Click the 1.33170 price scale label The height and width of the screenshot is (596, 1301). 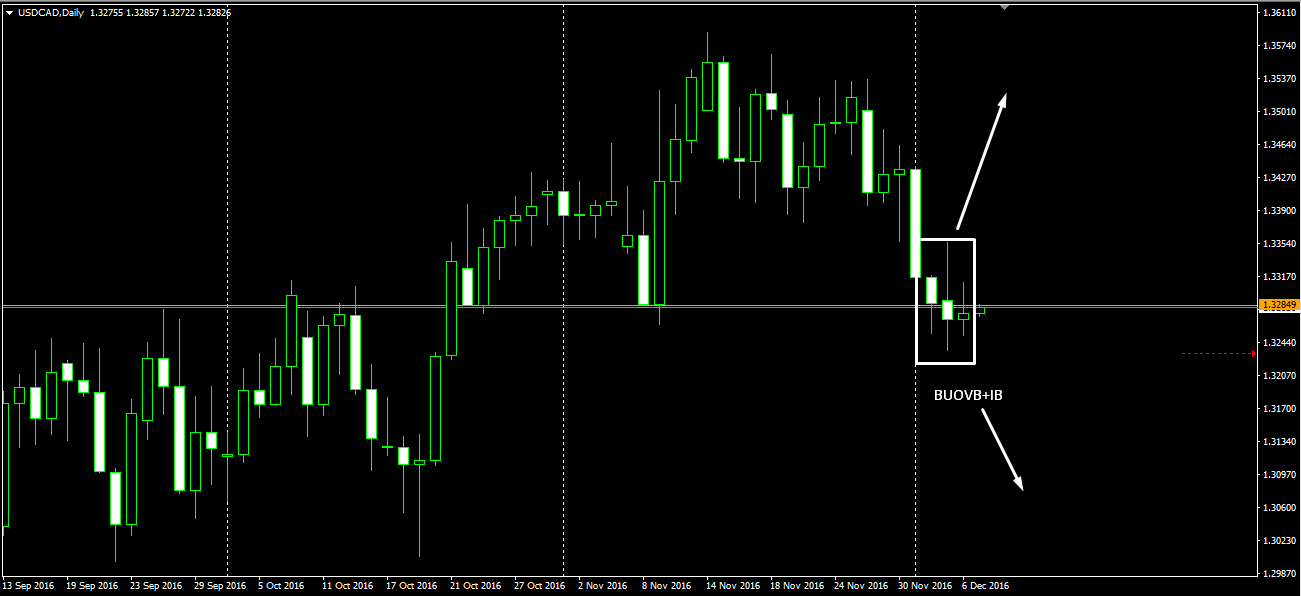click(x=1279, y=277)
